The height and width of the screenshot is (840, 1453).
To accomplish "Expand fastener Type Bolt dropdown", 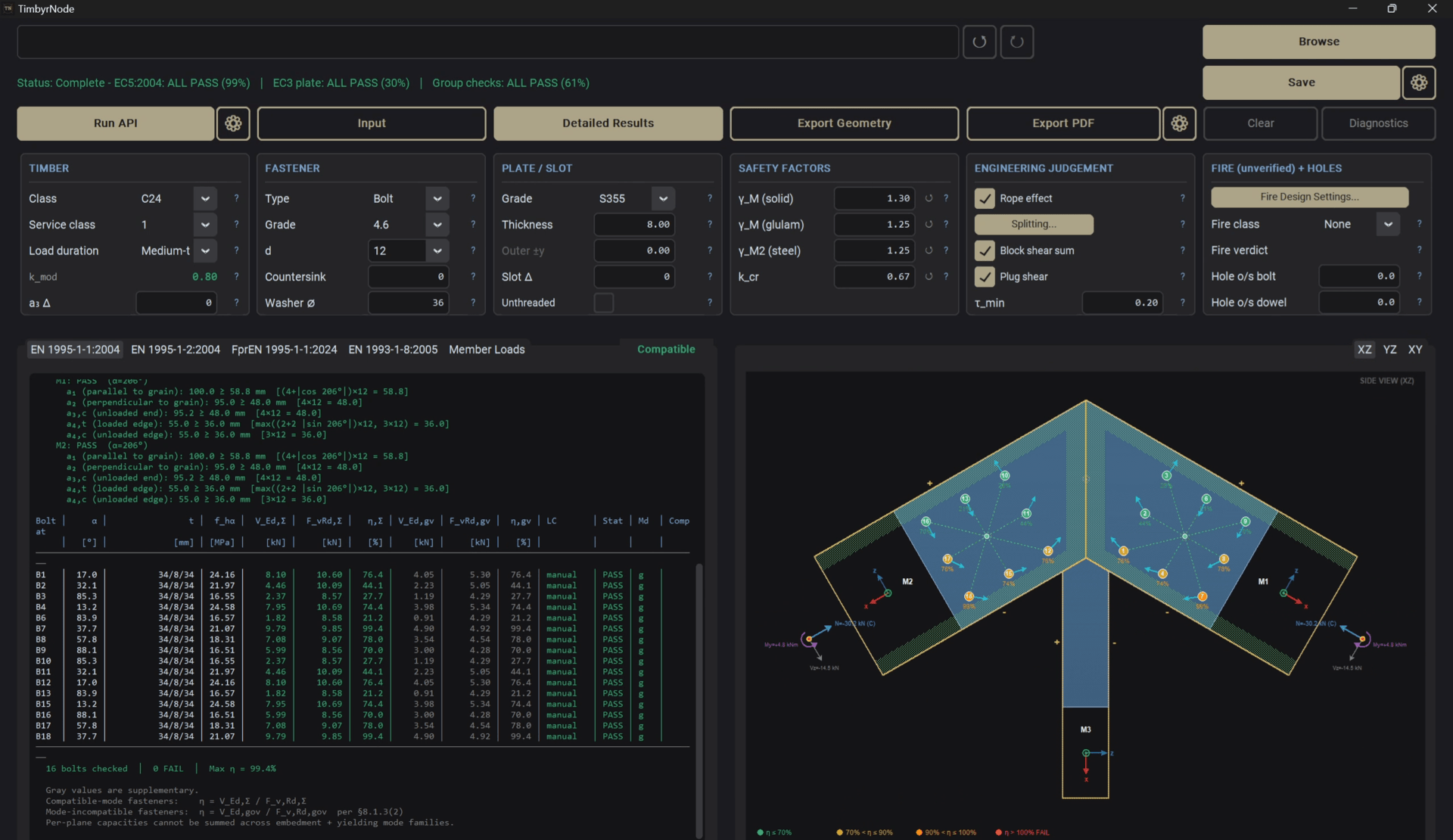I will pyautogui.click(x=437, y=198).
